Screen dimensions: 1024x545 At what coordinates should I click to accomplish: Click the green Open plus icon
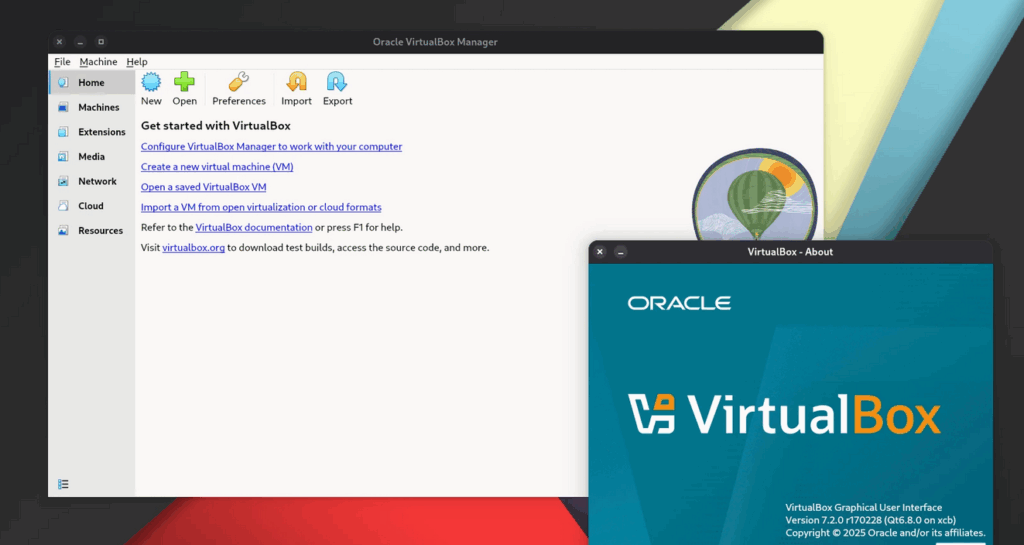184,82
